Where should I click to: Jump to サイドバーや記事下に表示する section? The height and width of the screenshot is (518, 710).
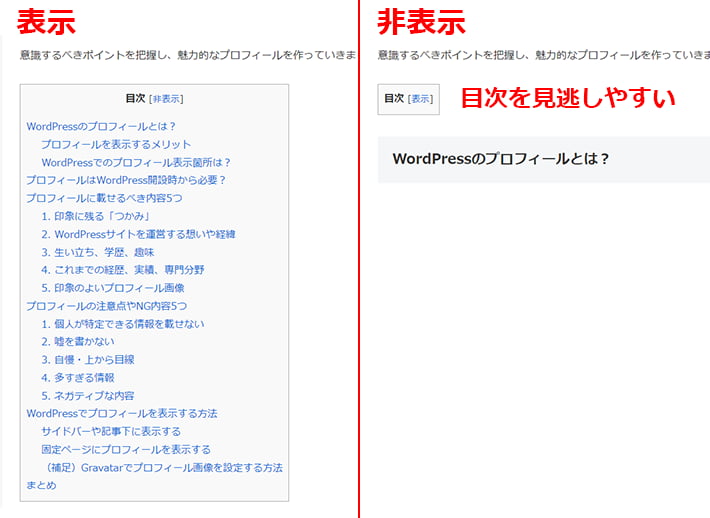click(x=111, y=432)
